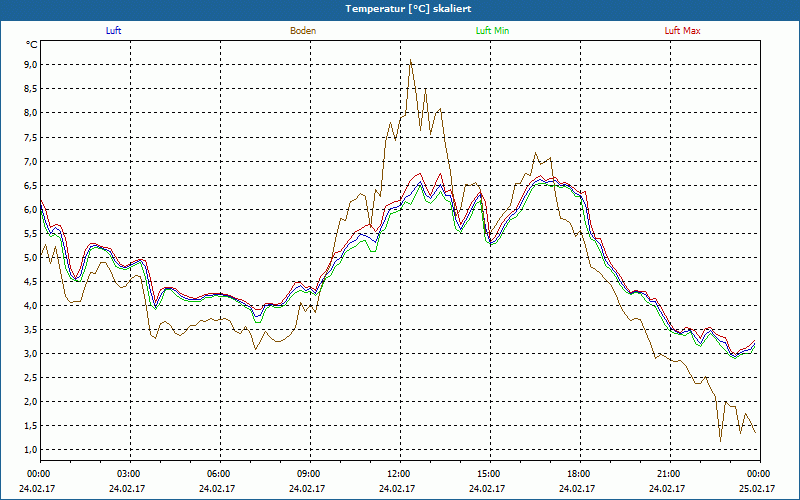Click the '7,5' y-axis value
Image resolution: width=800 pixels, height=500 pixels.
(x=31, y=137)
